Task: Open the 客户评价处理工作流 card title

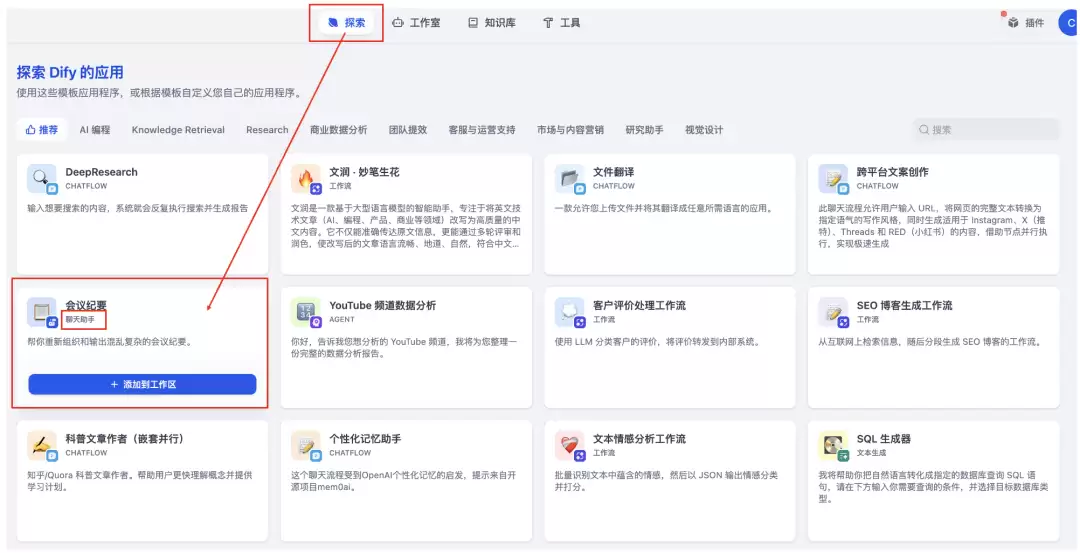Action: tap(639, 306)
